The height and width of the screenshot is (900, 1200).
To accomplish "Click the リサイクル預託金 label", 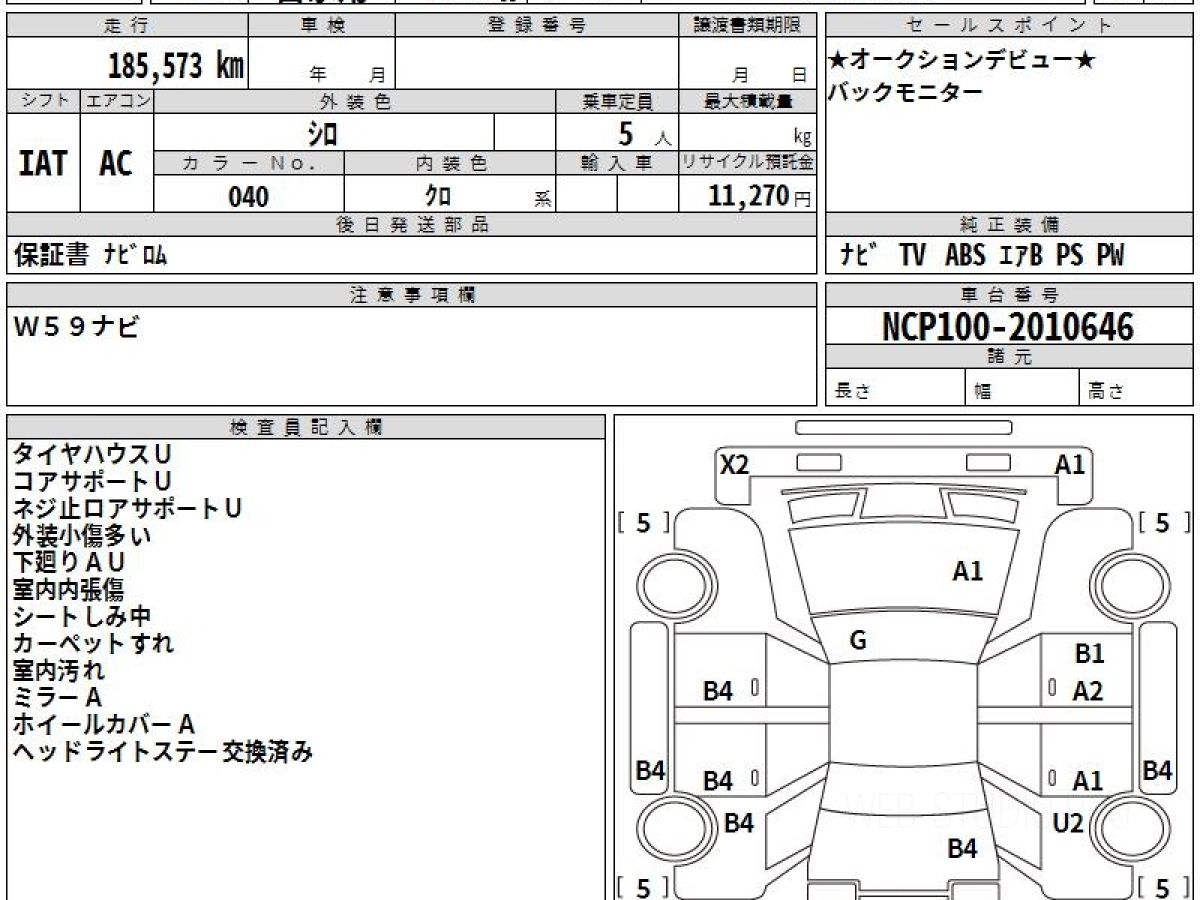I will (747, 164).
